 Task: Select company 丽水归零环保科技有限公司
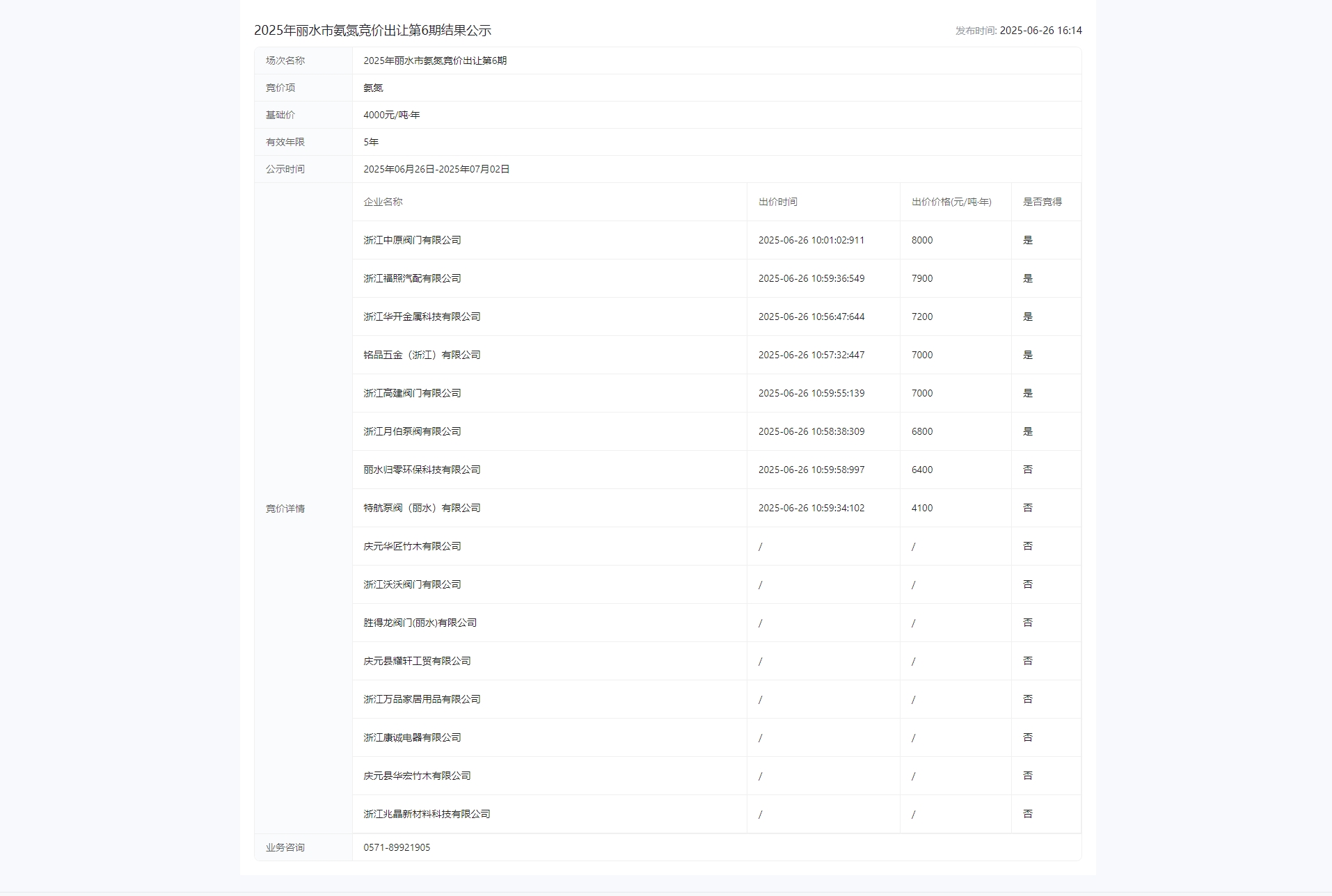click(x=422, y=470)
